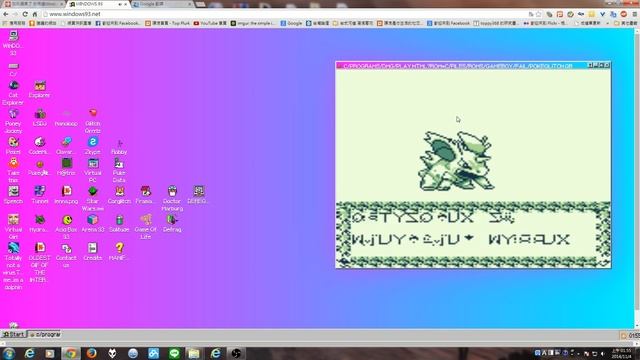
Task: Open Google Chrome from the OS taskbar
Action: pyautogui.click(x=71, y=353)
